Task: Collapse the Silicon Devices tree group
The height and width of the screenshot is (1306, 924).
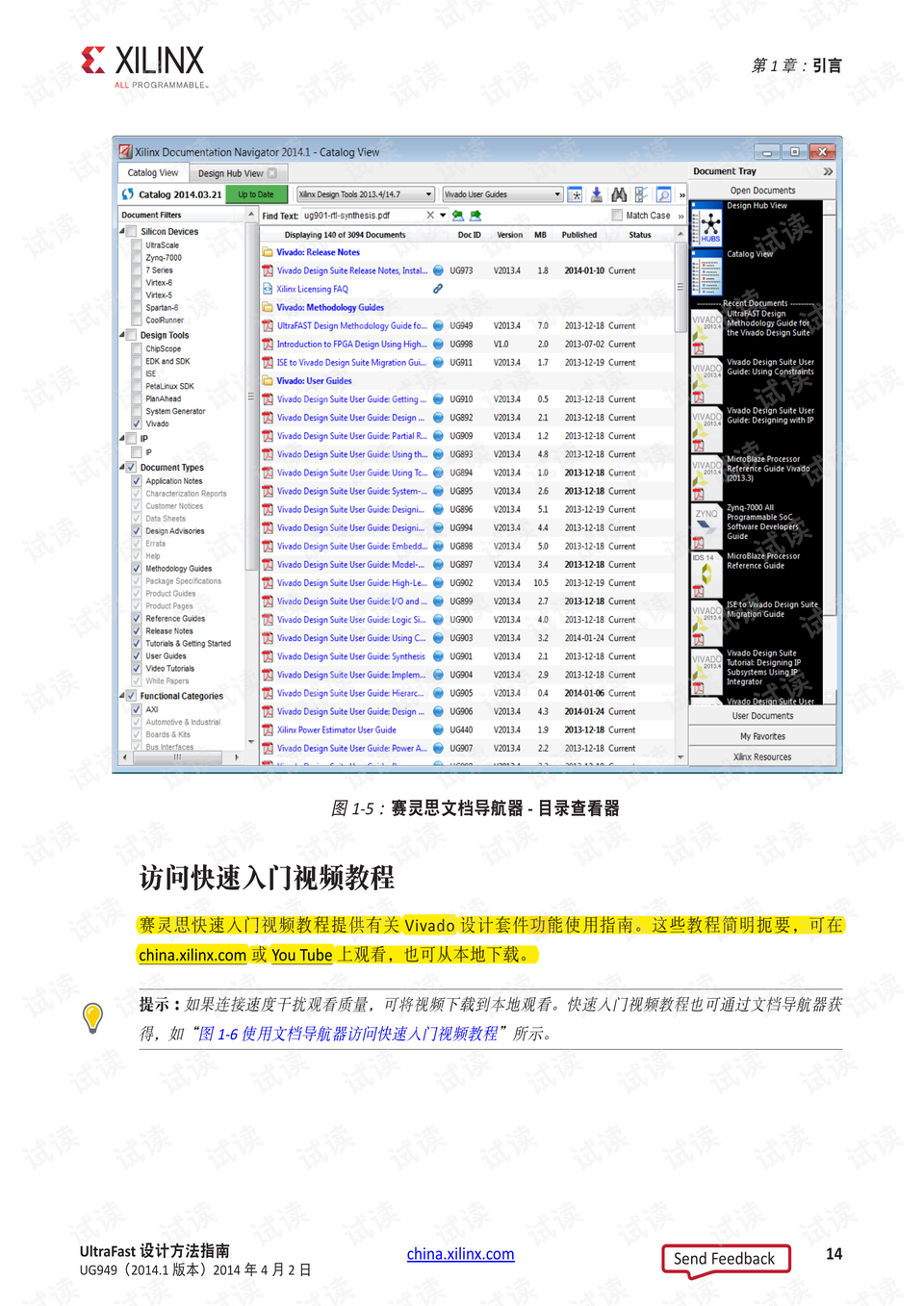Action: tap(122, 232)
